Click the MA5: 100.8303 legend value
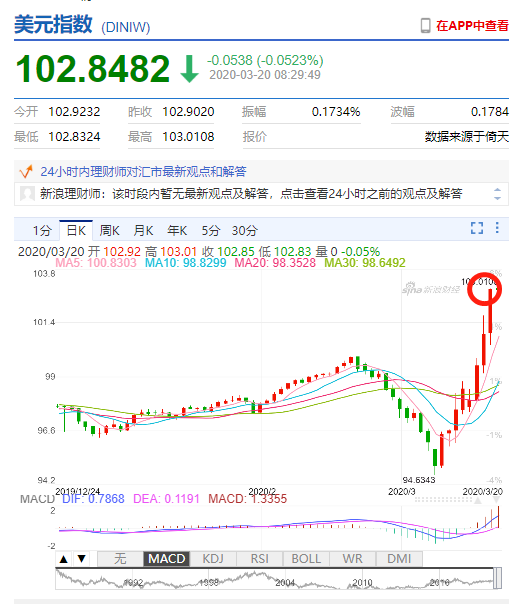 (96, 263)
